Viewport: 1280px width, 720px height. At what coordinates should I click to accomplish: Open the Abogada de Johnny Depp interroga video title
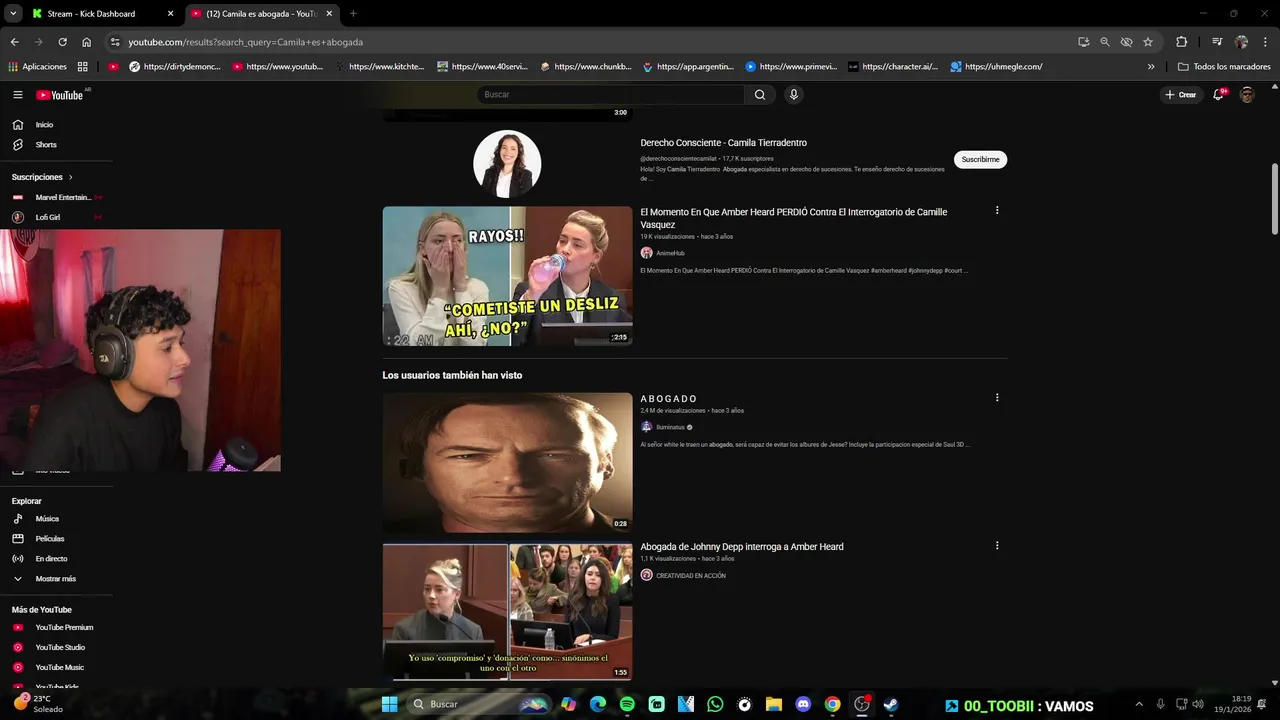[x=742, y=547]
